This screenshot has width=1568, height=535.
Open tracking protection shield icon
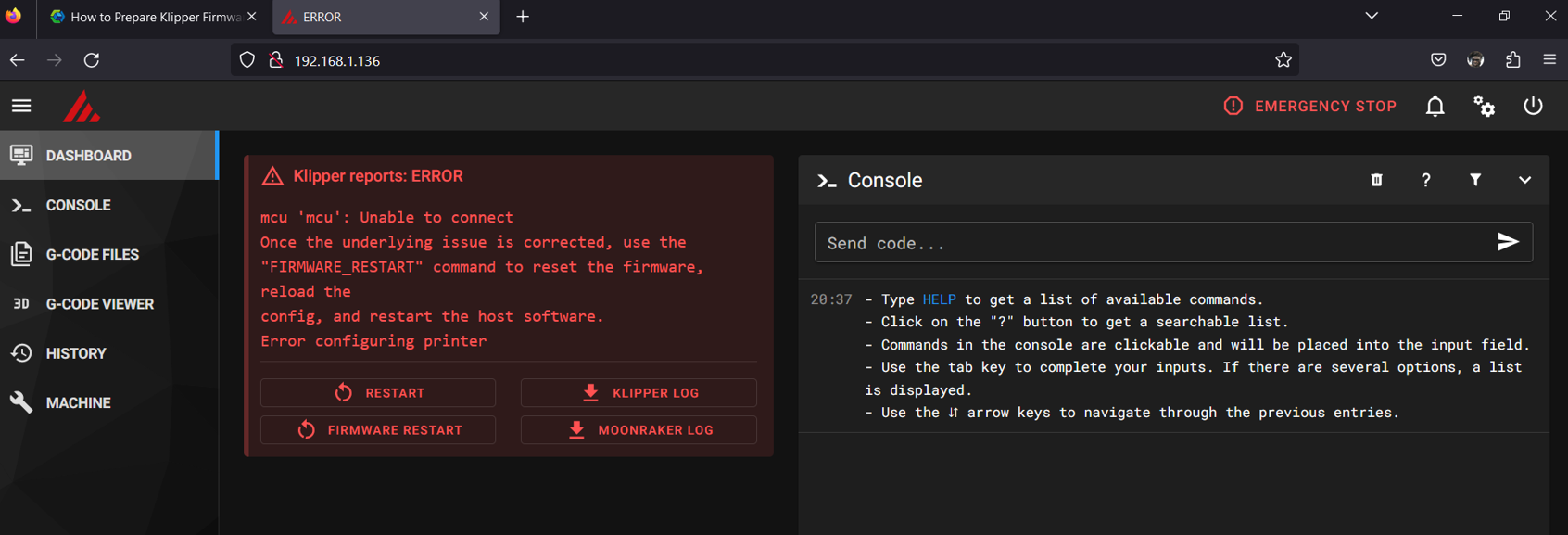pyautogui.click(x=247, y=60)
